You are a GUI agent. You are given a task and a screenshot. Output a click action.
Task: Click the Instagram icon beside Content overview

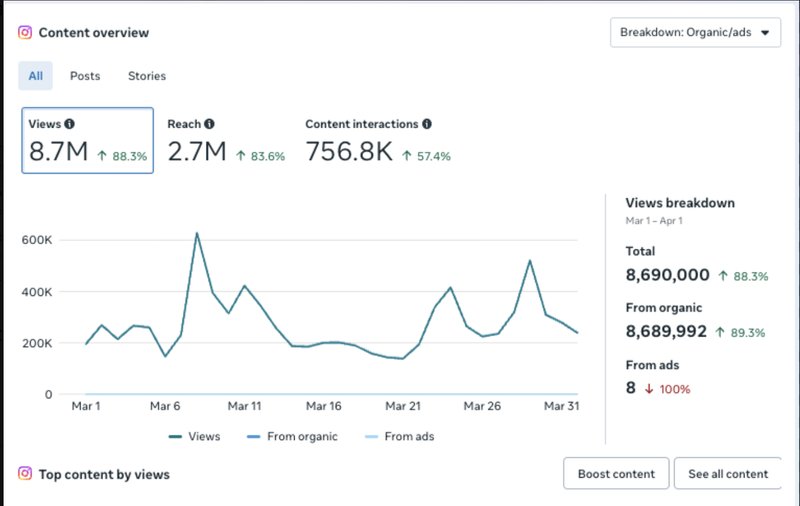point(25,33)
